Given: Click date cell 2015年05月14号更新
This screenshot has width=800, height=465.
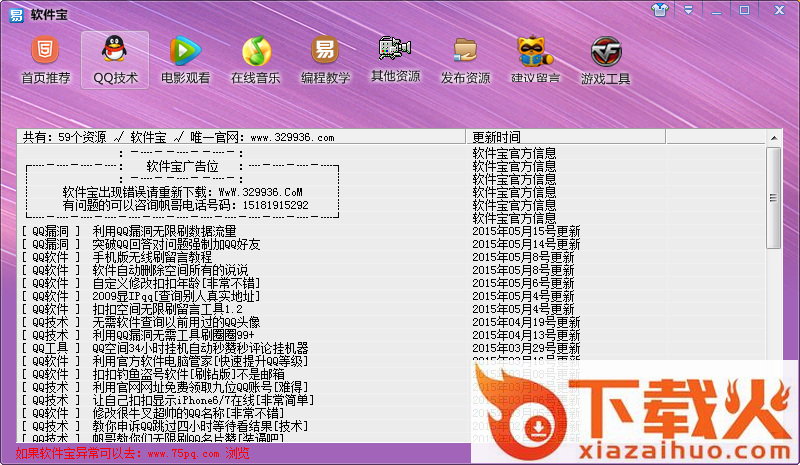Looking at the screenshot, I should [x=526, y=244].
